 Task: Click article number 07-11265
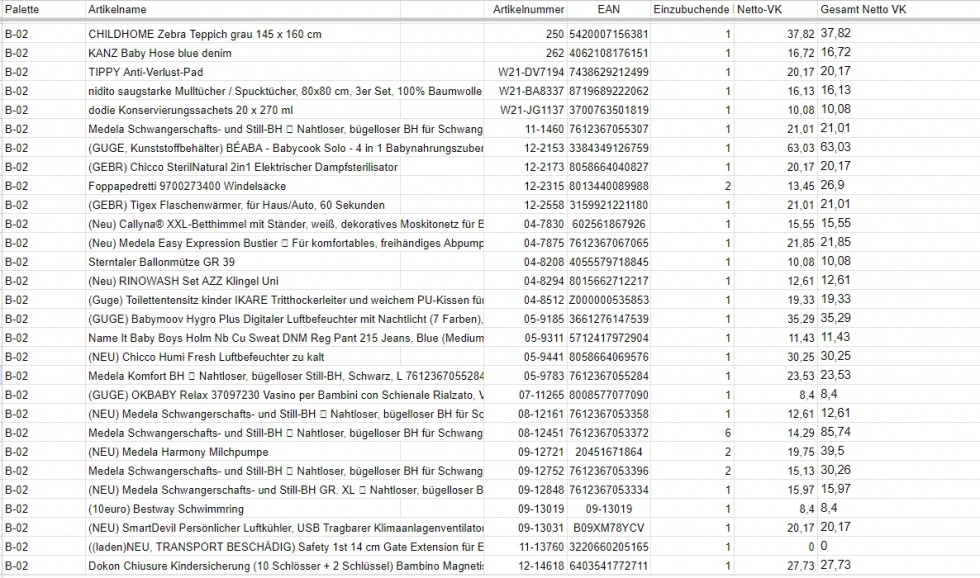point(541,395)
